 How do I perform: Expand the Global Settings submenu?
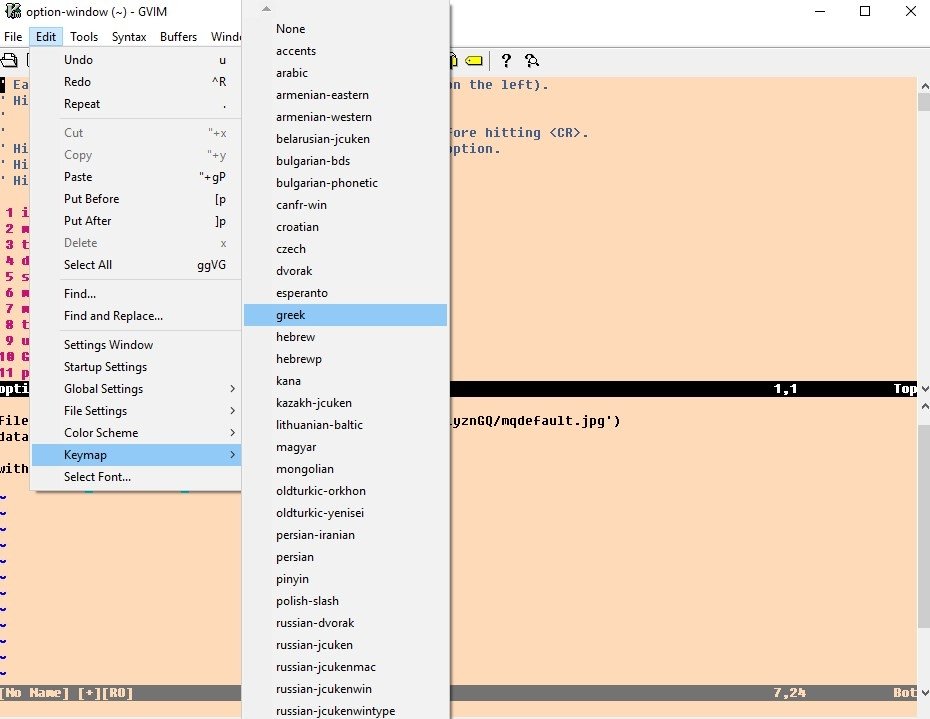136,389
